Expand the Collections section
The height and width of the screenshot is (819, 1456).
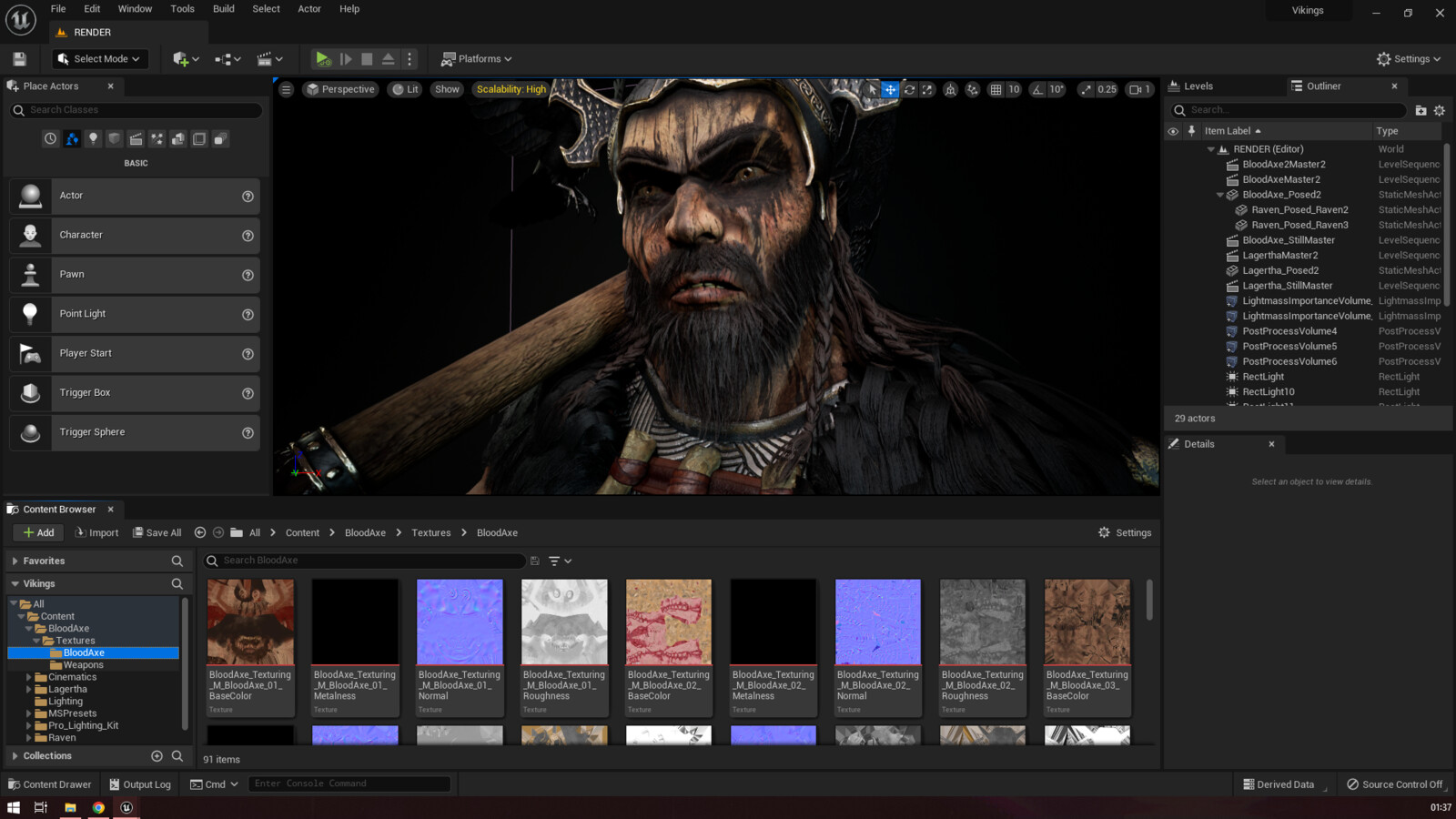pyautogui.click(x=15, y=756)
